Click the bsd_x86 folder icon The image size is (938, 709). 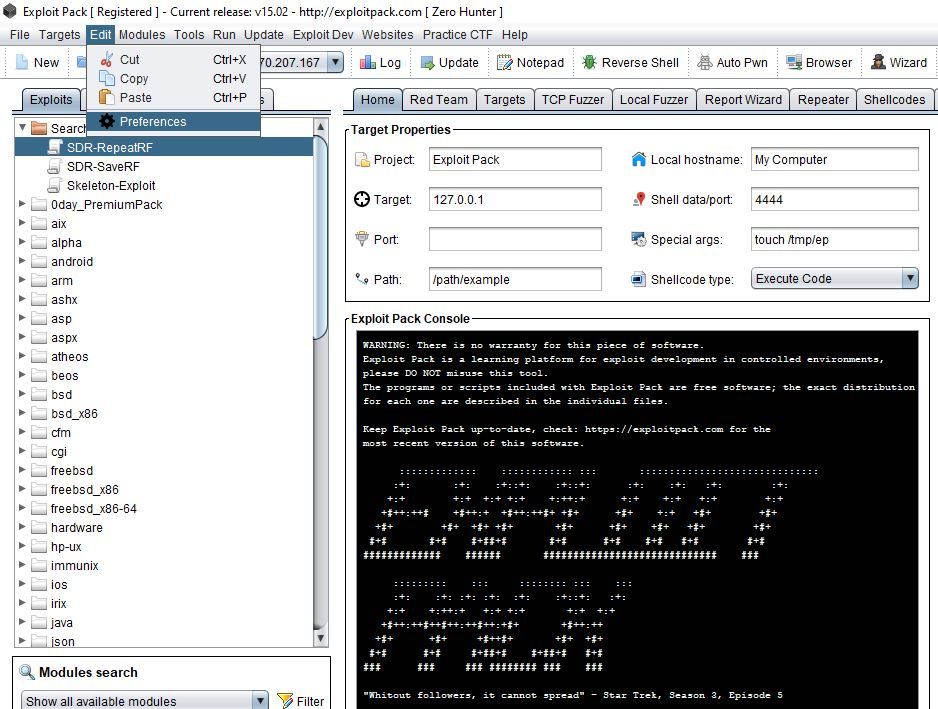click(x=39, y=413)
